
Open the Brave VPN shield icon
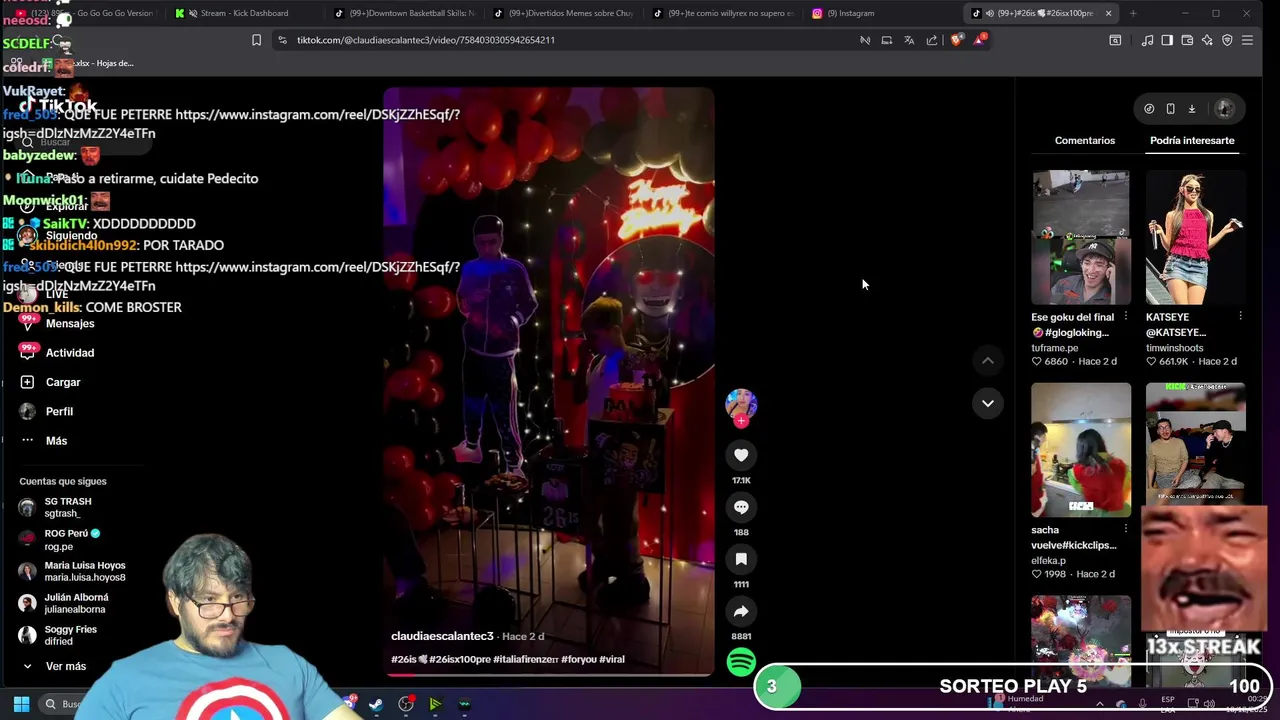[1227, 40]
